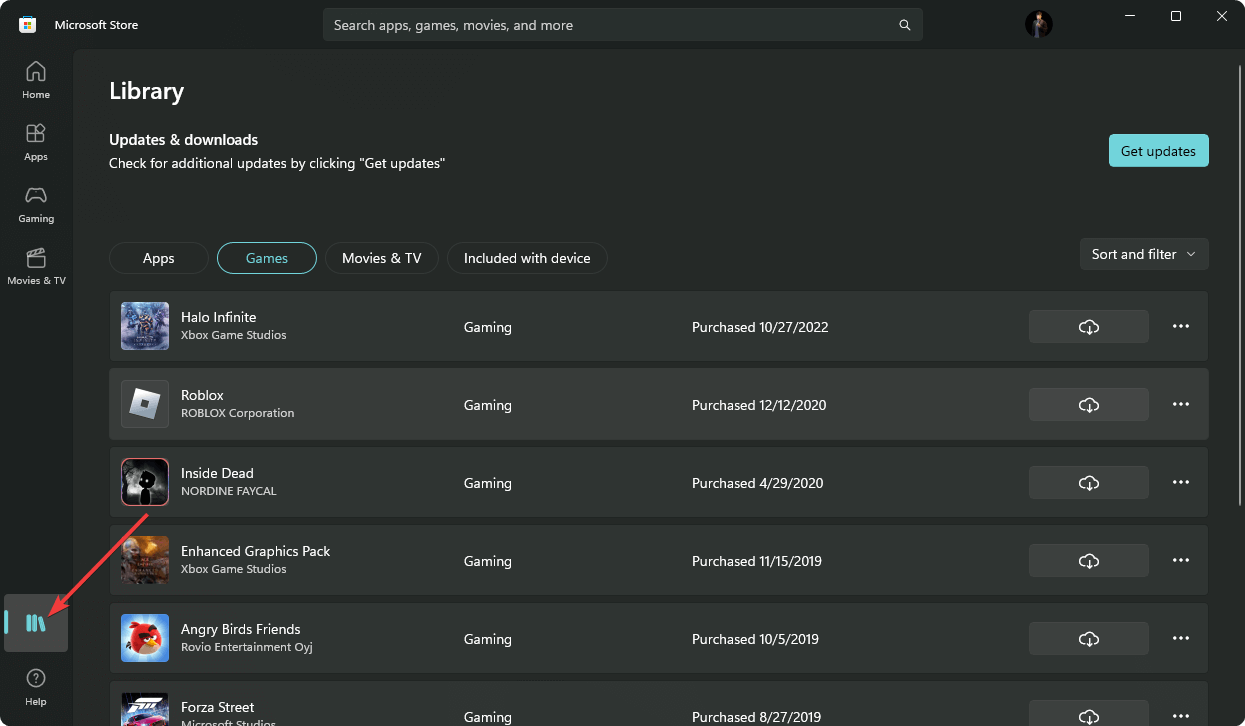The width and height of the screenshot is (1245, 726).
Task: Click the Library page heading
Action: click(x=146, y=91)
